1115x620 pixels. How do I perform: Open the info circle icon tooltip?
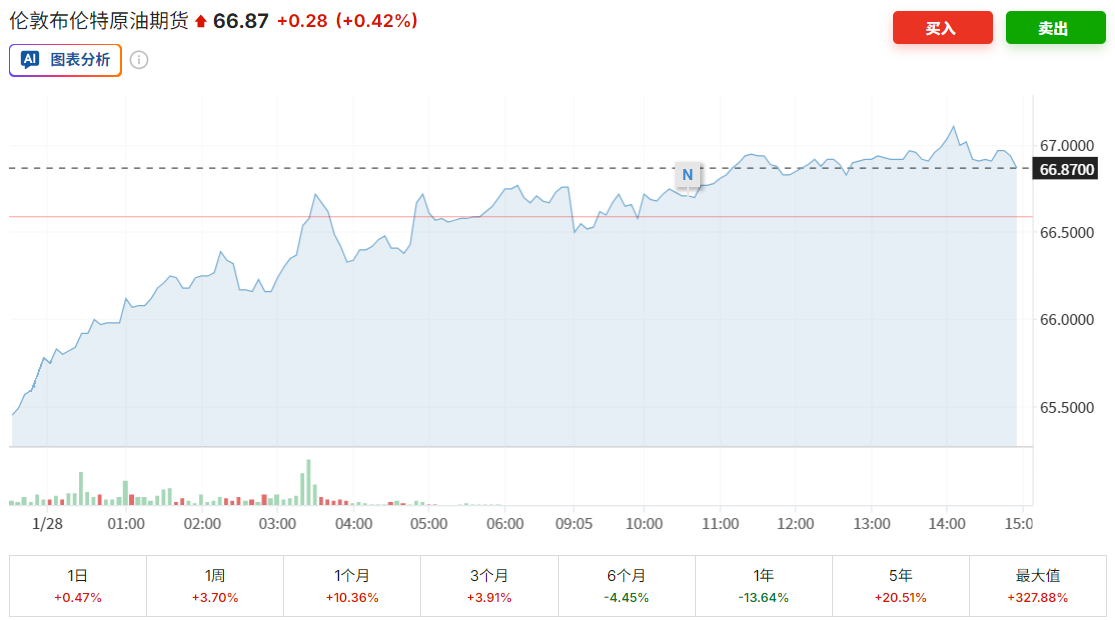pyautogui.click(x=139, y=60)
